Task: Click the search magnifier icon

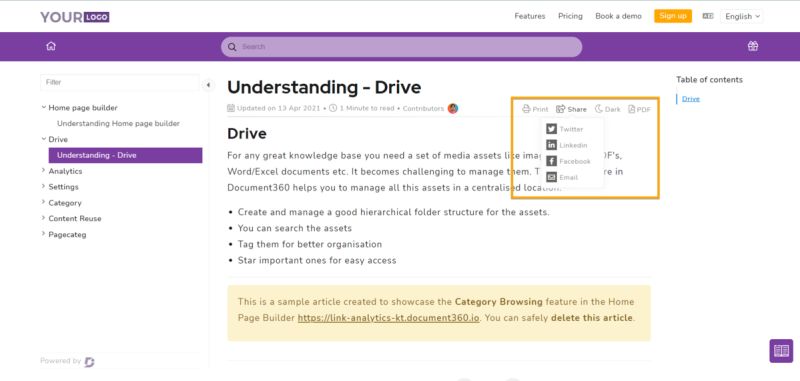Action: pos(232,47)
